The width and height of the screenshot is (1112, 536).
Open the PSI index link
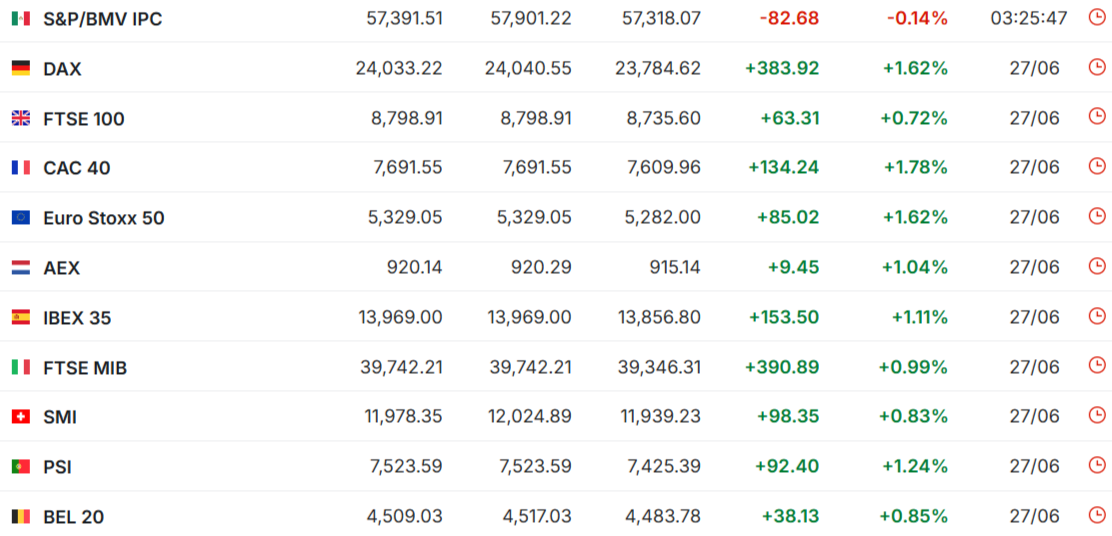tap(57, 467)
